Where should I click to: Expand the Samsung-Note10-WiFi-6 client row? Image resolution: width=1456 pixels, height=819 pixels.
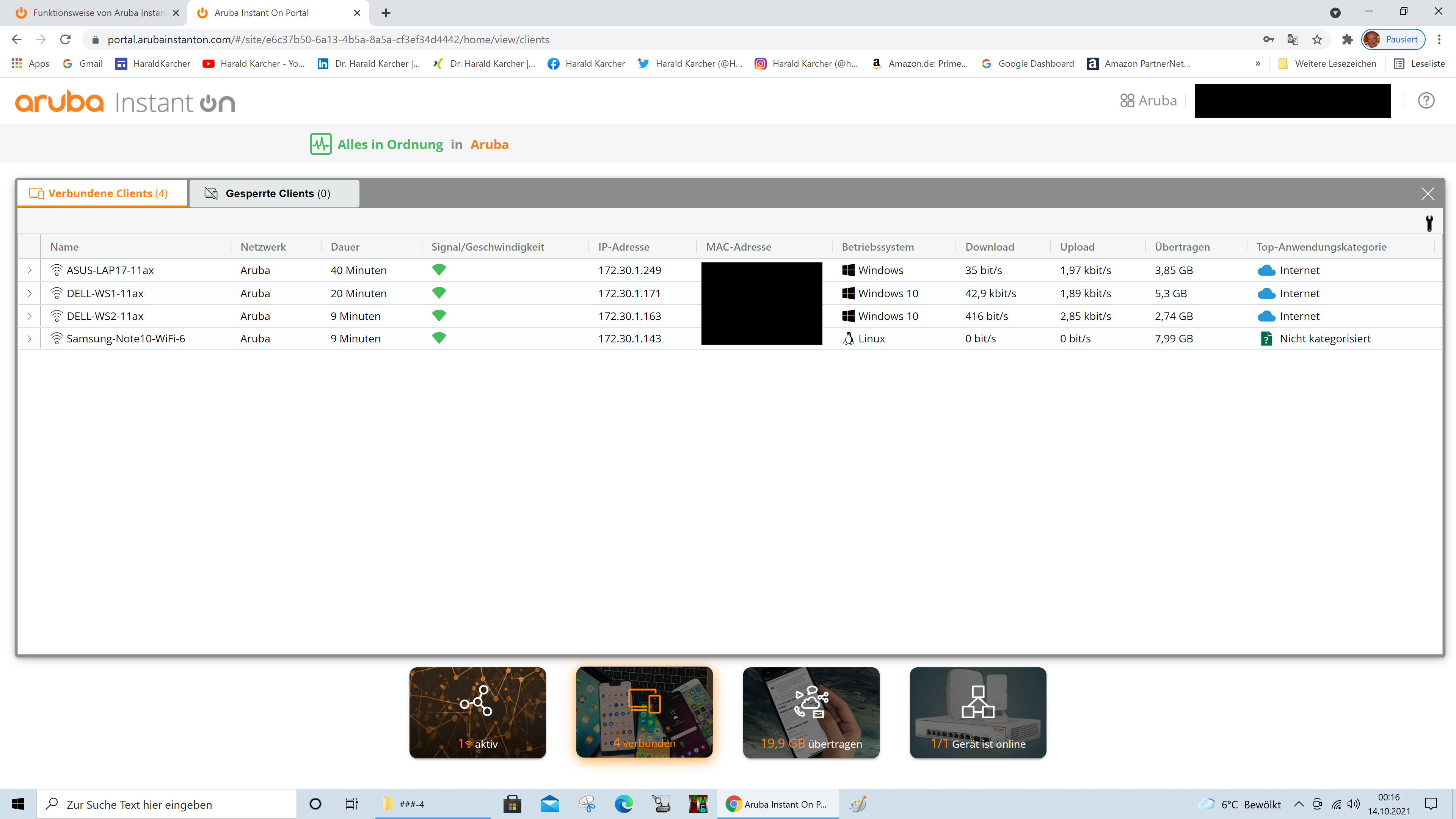(30, 339)
